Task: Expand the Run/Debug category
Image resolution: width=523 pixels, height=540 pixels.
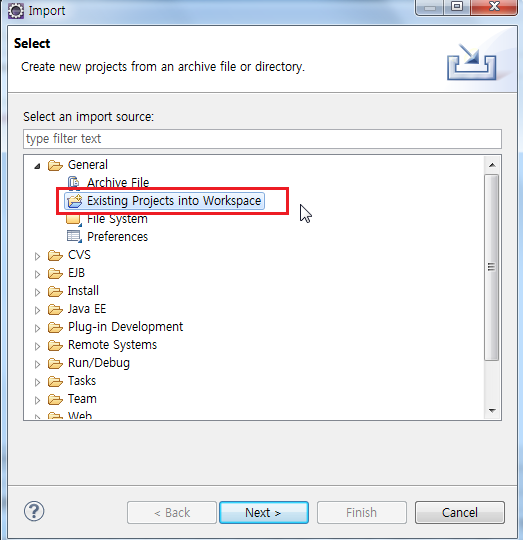Action: point(37,364)
